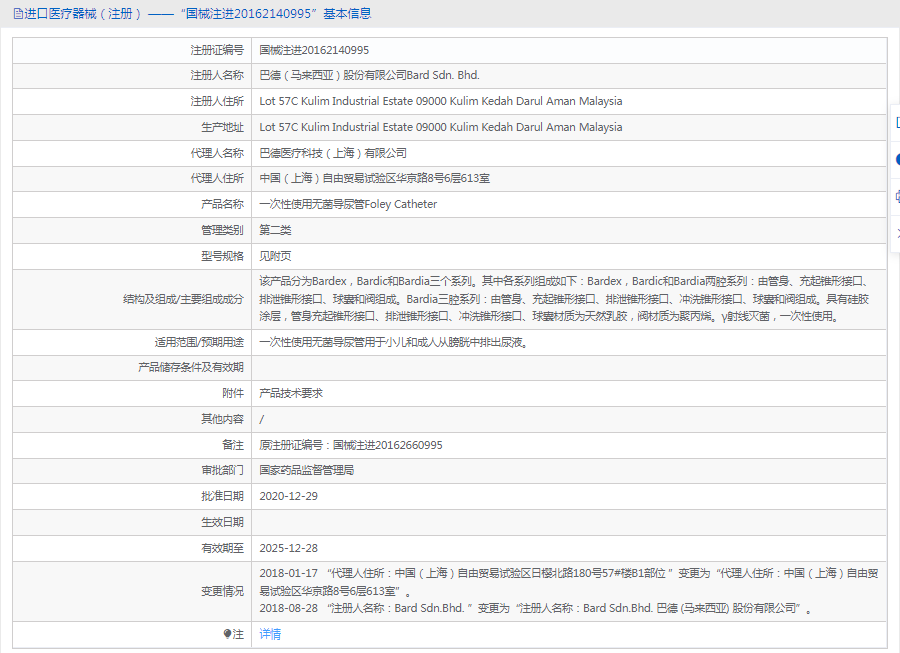Click the 适用范围/预期用途 row label
The image size is (900, 653).
pyautogui.click(x=199, y=343)
